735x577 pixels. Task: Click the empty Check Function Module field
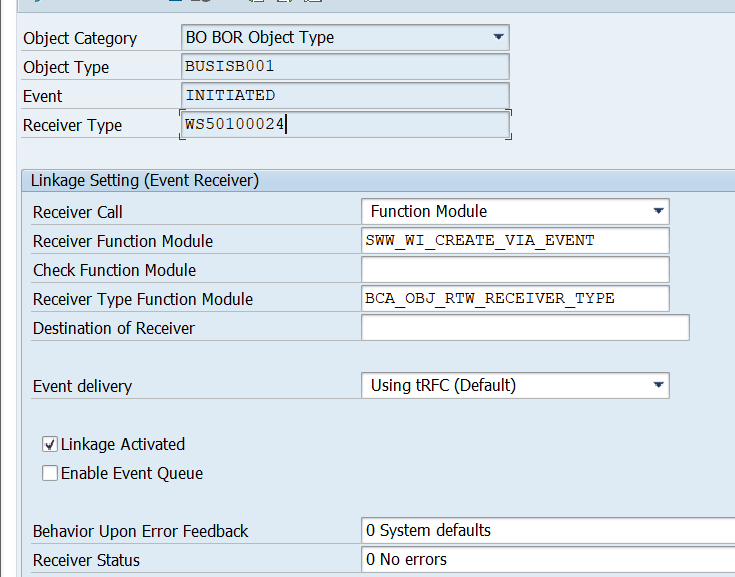pos(515,270)
